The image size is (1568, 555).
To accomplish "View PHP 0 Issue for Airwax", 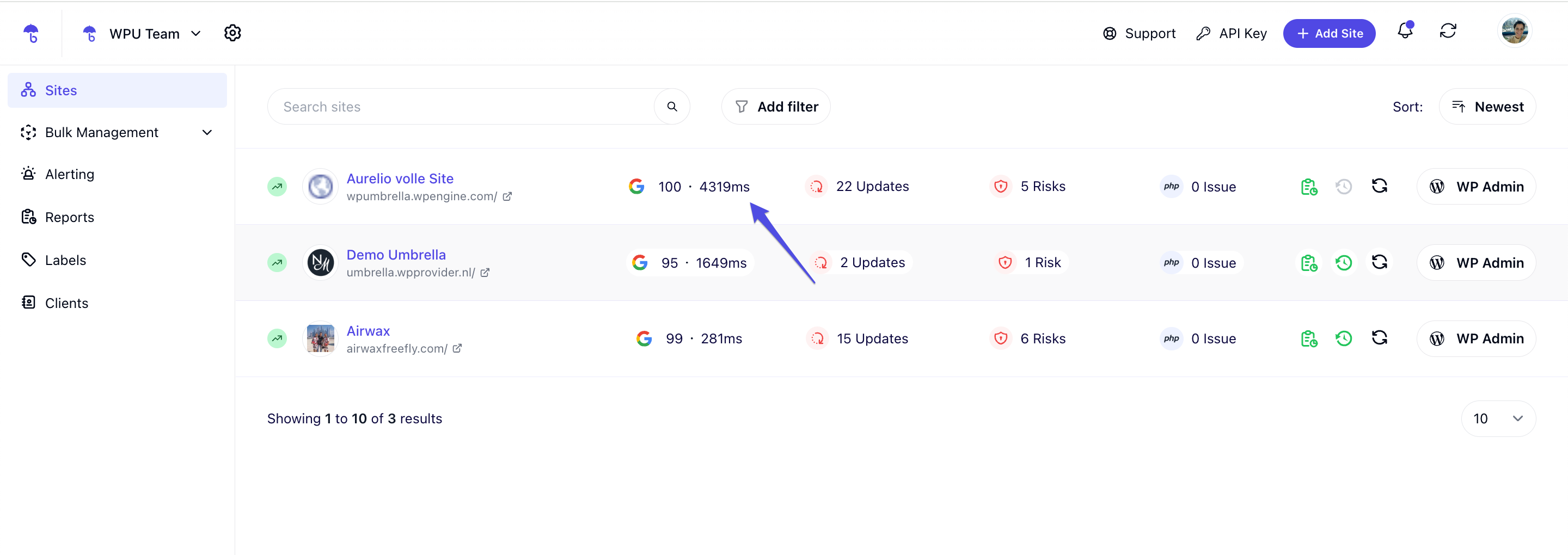I will [1198, 339].
